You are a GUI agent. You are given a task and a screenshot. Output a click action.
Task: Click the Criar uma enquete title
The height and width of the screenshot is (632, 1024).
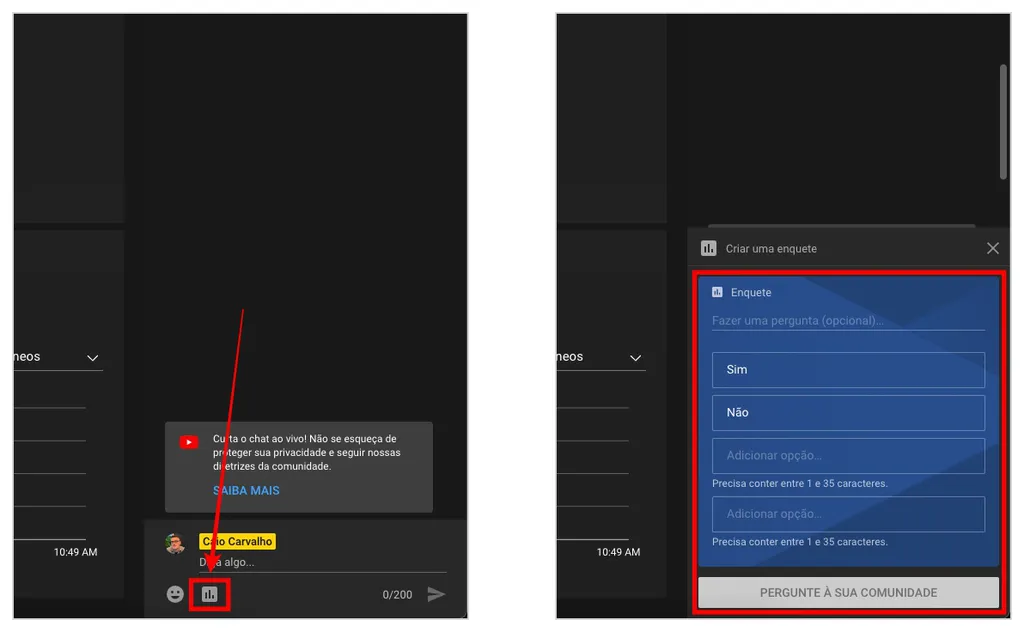click(771, 249)
